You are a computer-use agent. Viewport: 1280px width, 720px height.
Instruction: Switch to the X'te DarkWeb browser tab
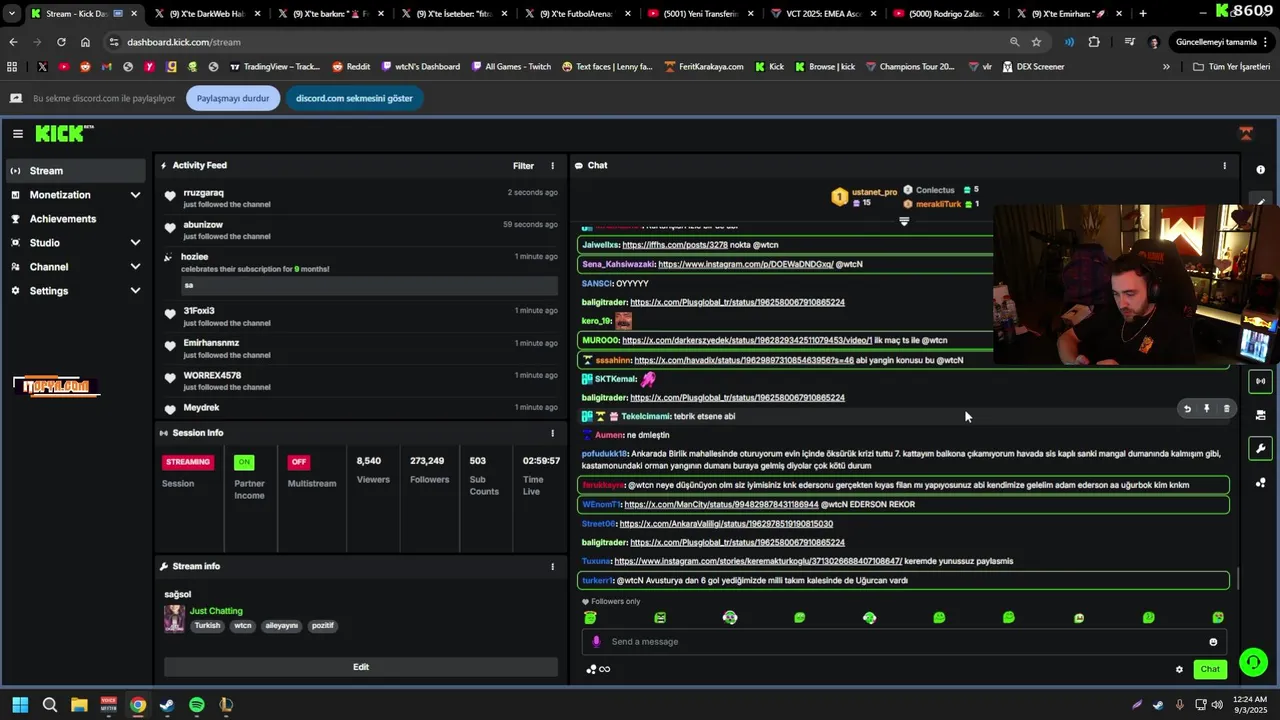coord(208,14)
